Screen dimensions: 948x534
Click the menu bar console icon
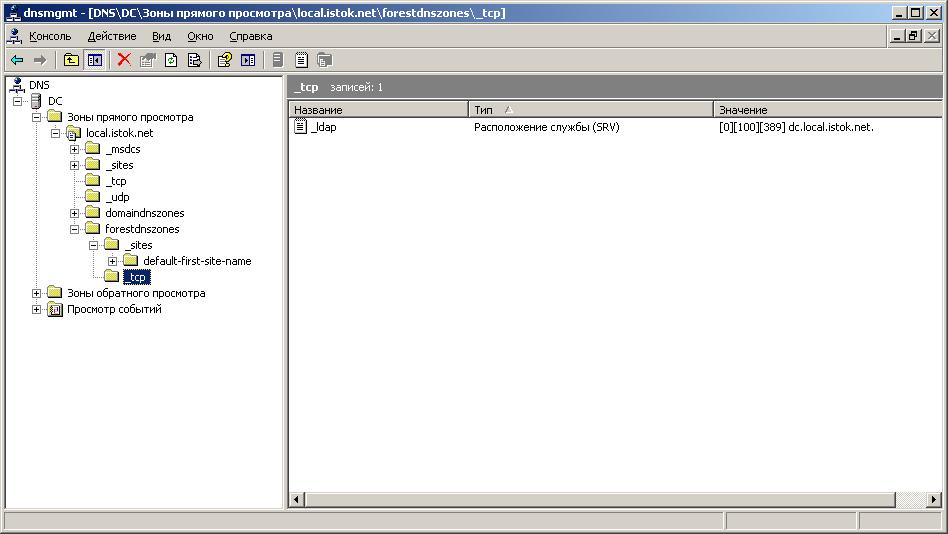[15, 36]
